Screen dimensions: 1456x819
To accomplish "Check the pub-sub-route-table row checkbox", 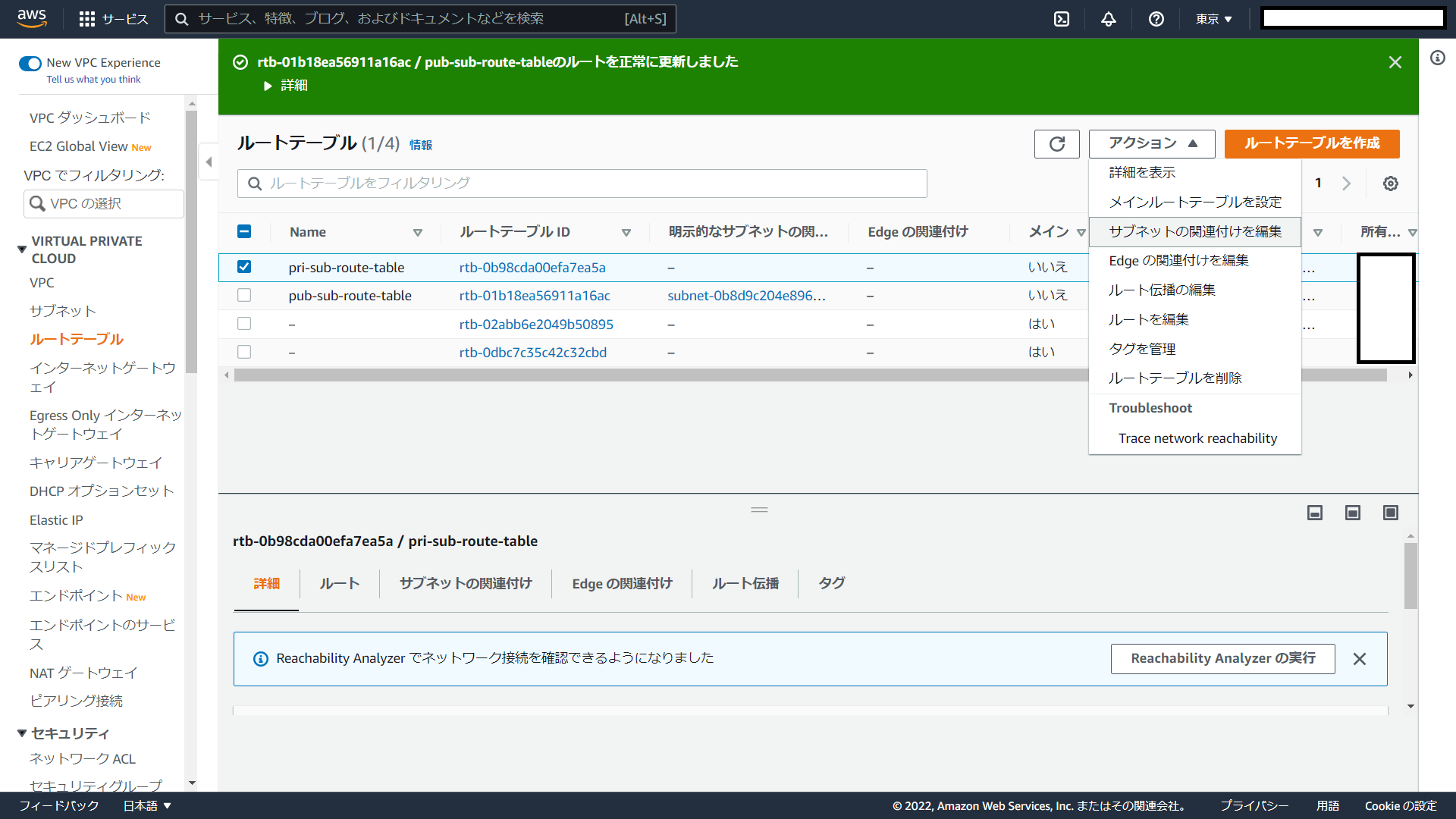I will 244,296.
